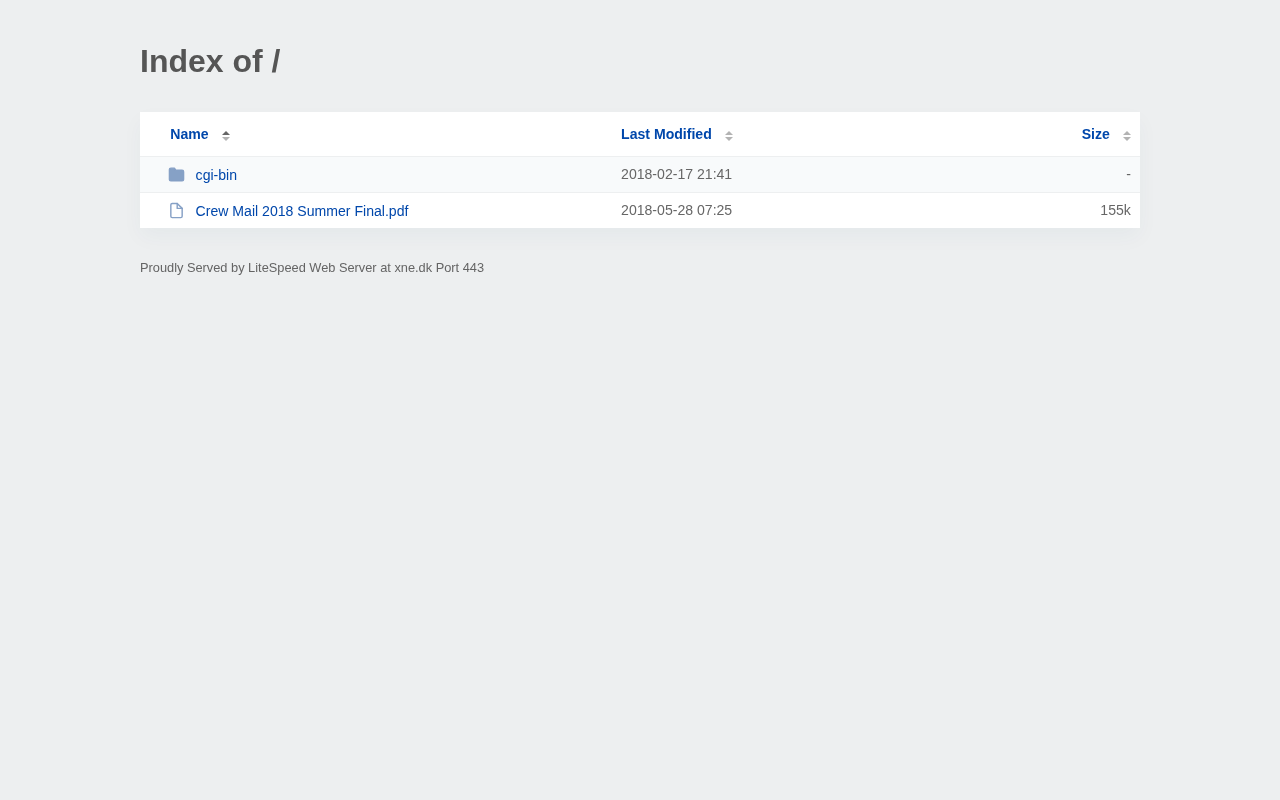Screen dimensions: 1280x800
Task: Click the xne.dk hostname in footer
Action: [x=413, y=268]
